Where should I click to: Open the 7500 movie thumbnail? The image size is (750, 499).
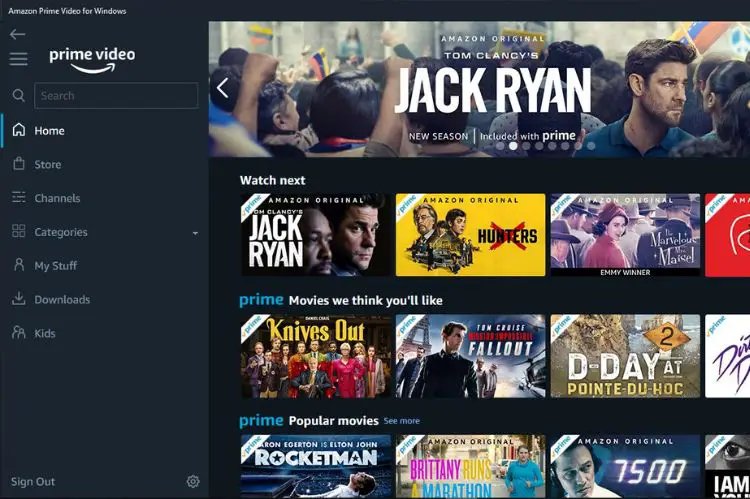[625, 466]
